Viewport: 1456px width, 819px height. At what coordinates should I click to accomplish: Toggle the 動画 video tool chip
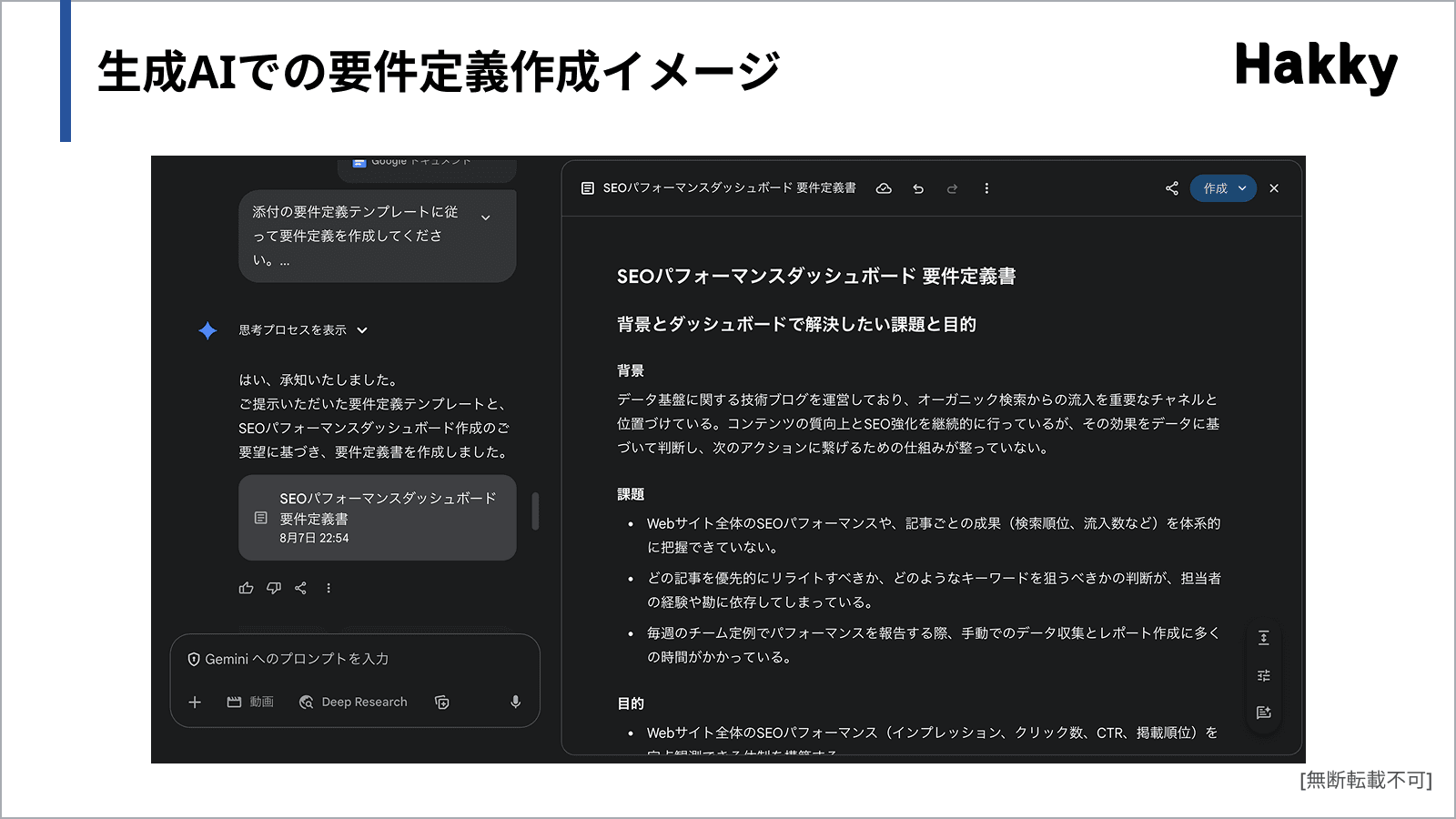250,702
